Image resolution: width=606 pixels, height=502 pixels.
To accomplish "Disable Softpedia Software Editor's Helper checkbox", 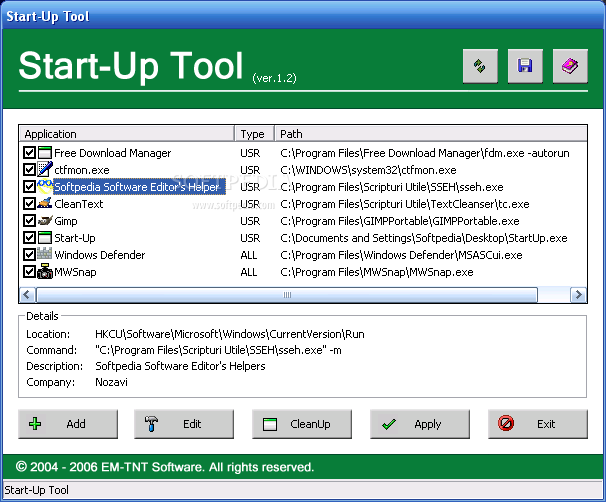I will (29, 187).
